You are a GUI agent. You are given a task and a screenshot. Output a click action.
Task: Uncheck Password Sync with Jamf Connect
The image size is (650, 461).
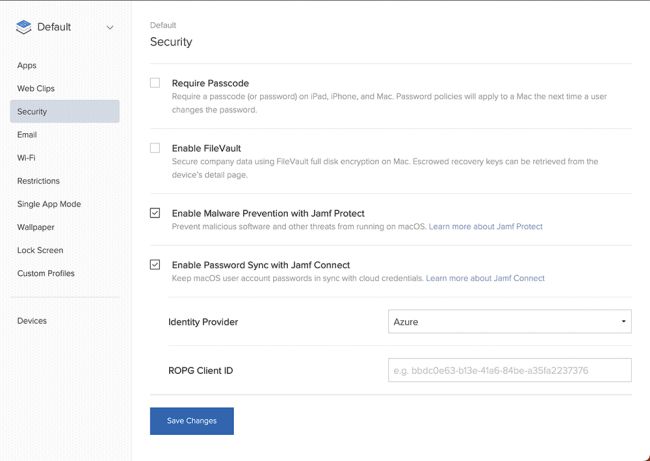(x=155, y=264)
